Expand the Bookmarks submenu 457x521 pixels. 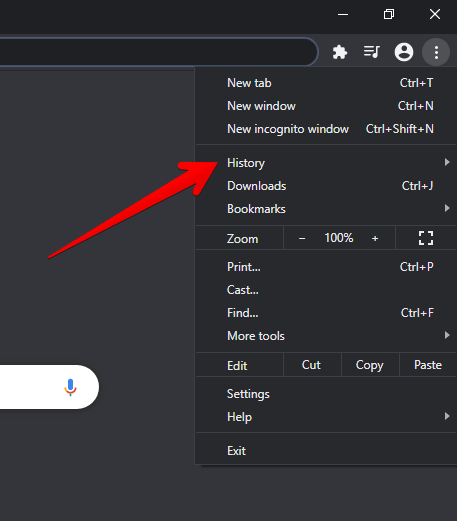click(325, 209)
